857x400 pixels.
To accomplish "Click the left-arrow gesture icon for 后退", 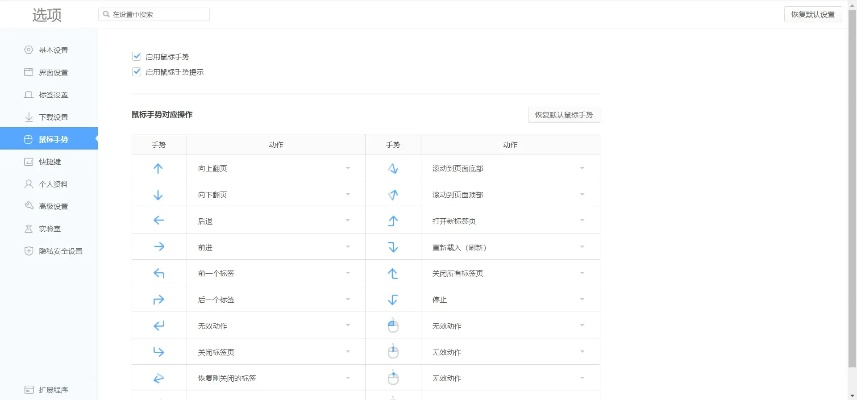I will coord(158,220).
